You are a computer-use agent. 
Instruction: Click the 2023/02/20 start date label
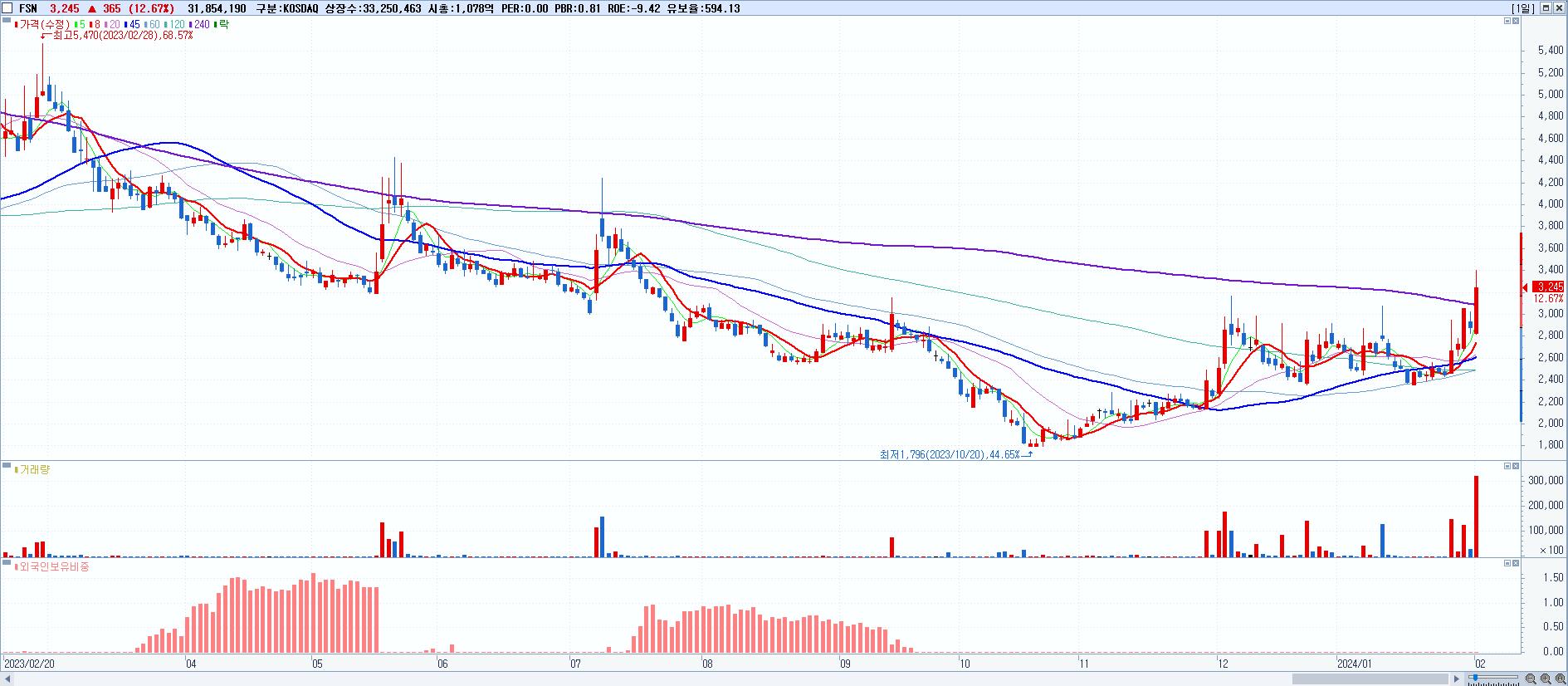point(29,664)
